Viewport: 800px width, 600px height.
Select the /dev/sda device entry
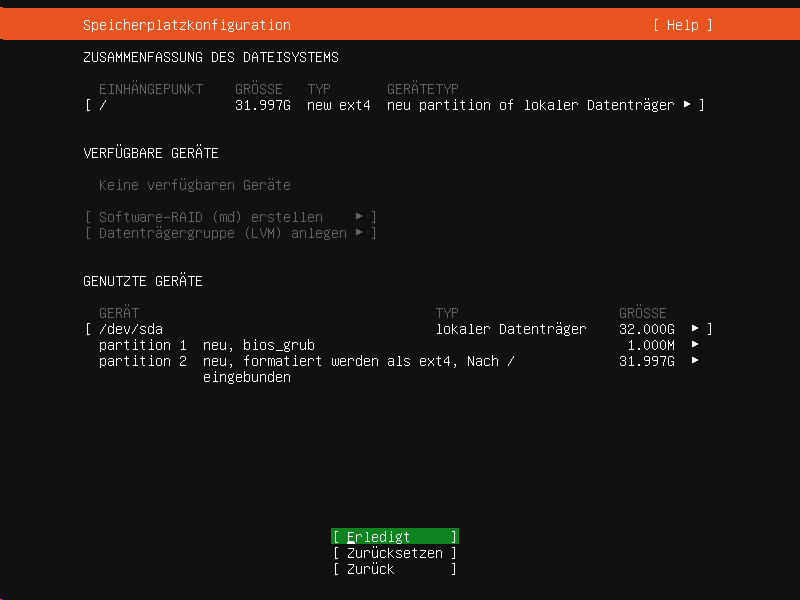tap(131, 329)
